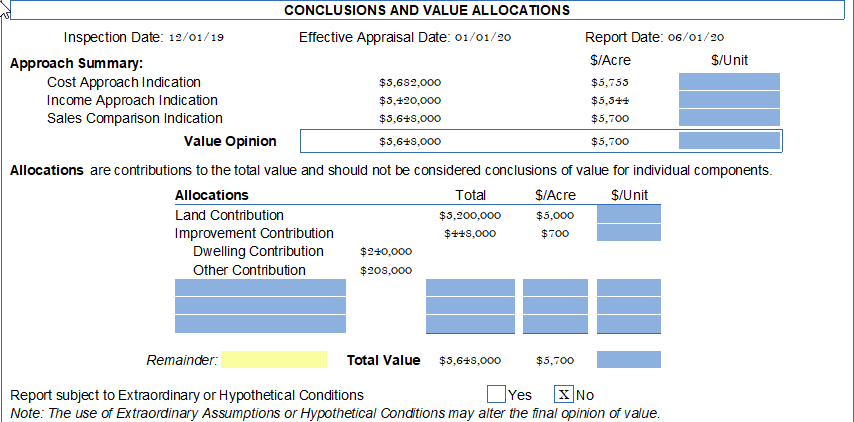854x422 pixels.
Task: Check the Yes box for Extraordinary Conditions
Action: click(497, 394)
